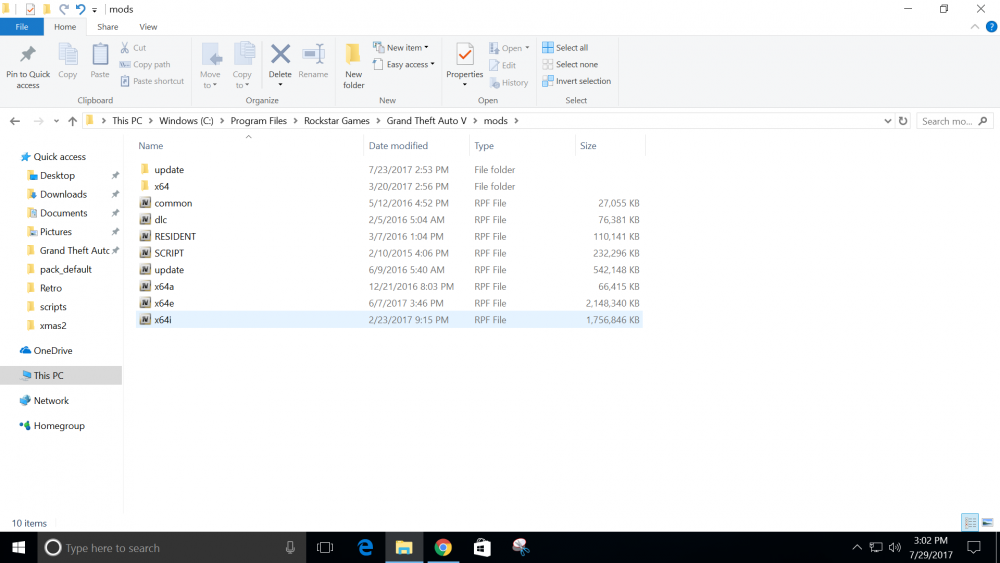Open the File tab

pyautogui.click(x=22, y=27)
